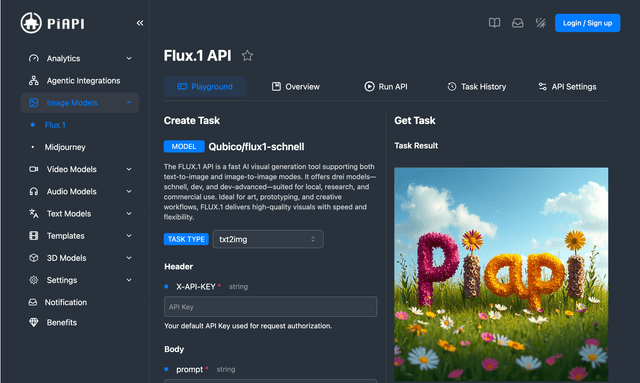Expand the Settings menu chevron

(x=129, y=280)
